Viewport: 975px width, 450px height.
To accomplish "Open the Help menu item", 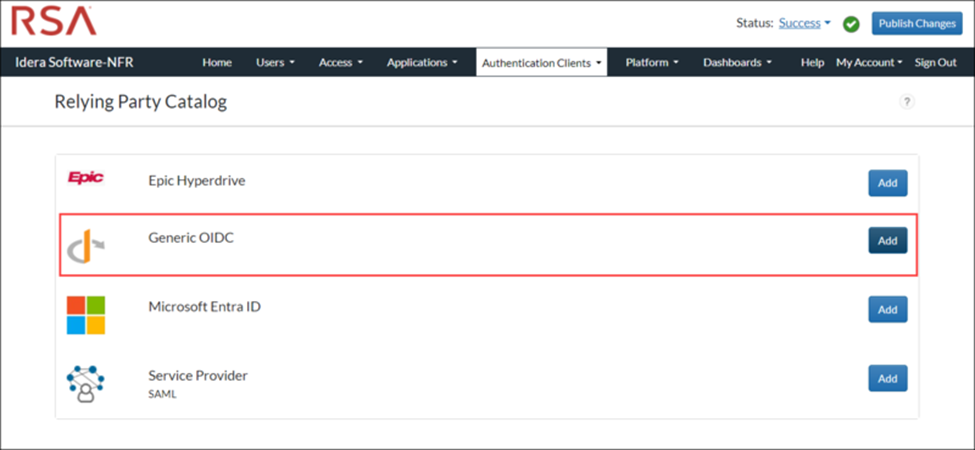I will point(812,62).
